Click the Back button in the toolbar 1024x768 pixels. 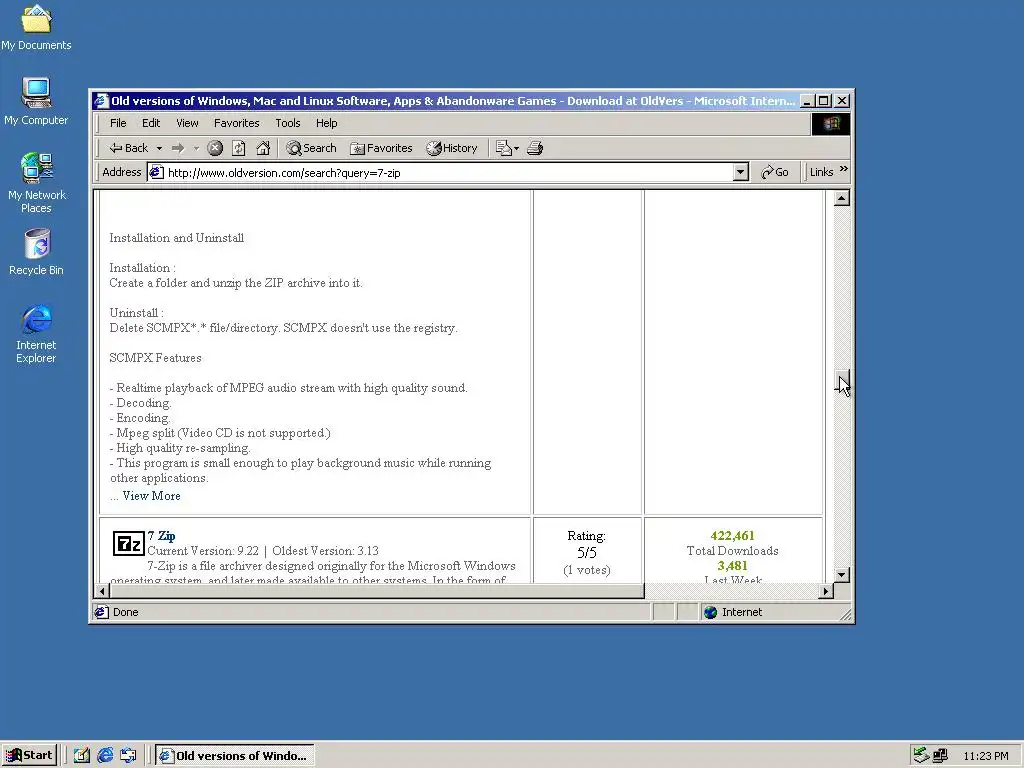(x=129, y=148)
